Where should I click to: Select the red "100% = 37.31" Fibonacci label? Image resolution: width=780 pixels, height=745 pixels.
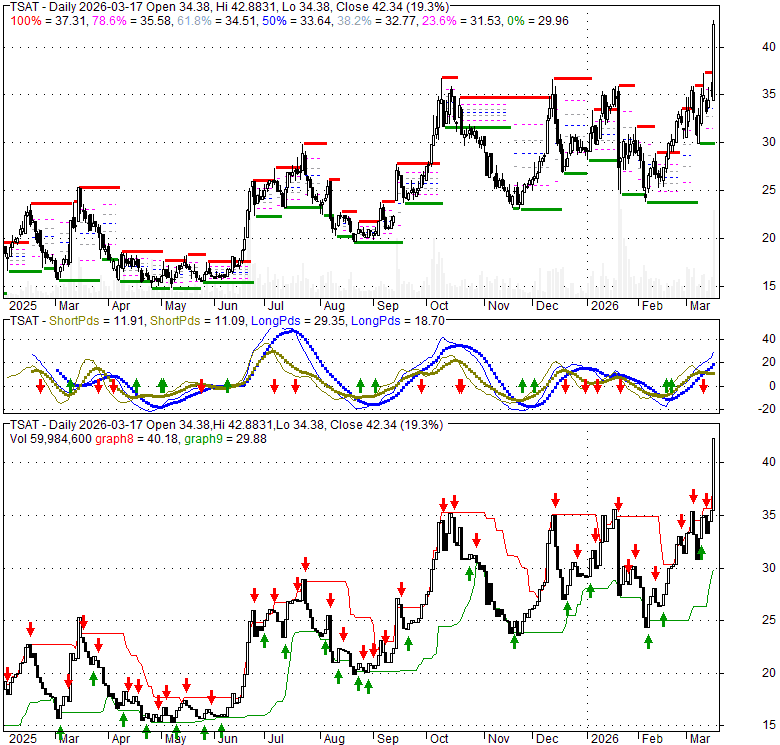tap(49, 21)
